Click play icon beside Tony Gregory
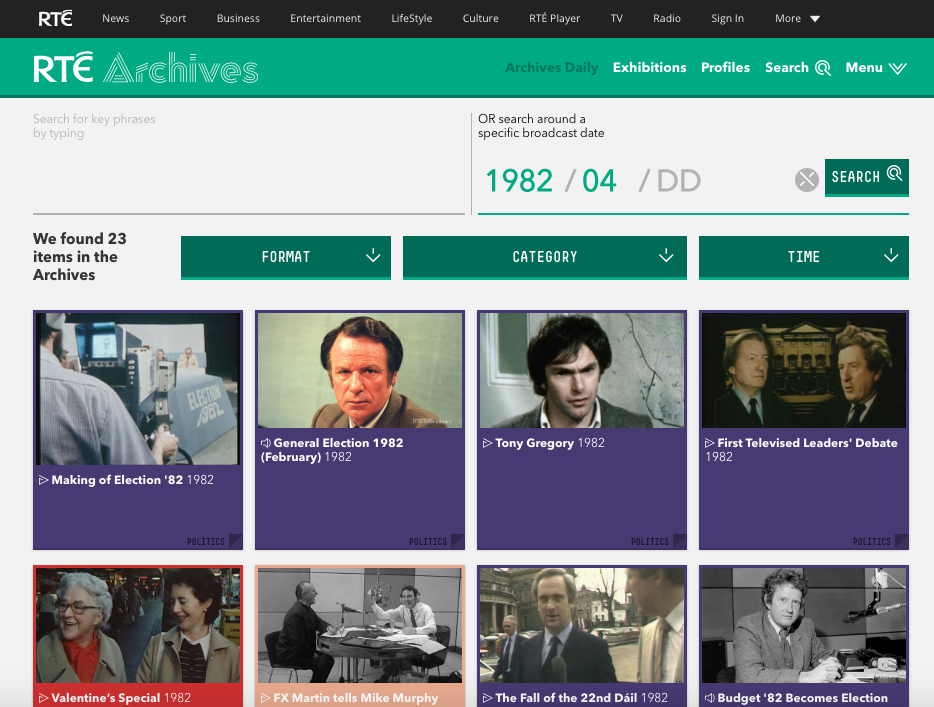The width and height of the screenshot is (934, 707). click(x=487, y=443)
